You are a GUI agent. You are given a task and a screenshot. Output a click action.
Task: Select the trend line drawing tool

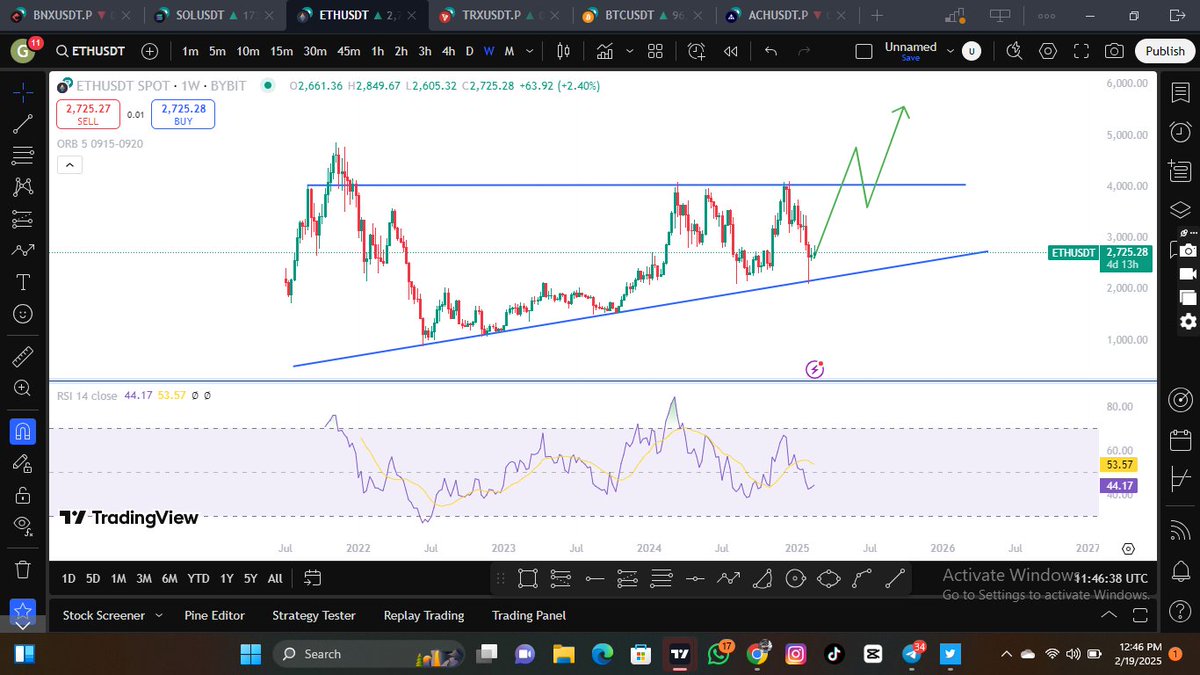pos(23,123)
